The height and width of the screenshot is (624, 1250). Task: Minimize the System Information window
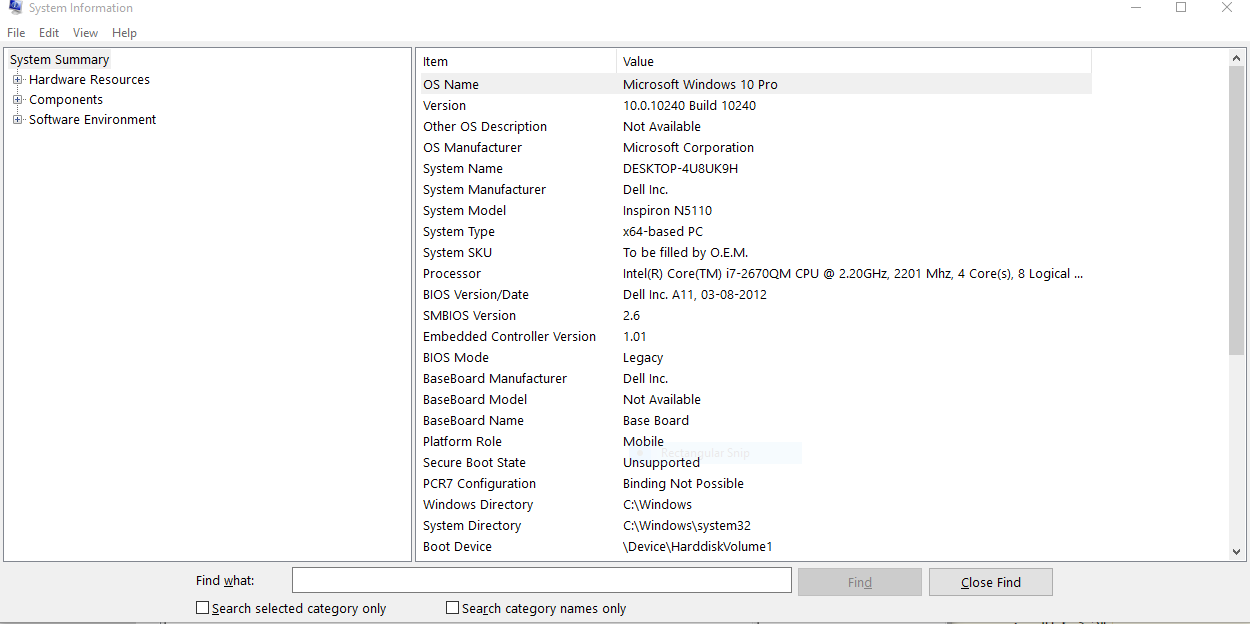(x=1135, y=8)
